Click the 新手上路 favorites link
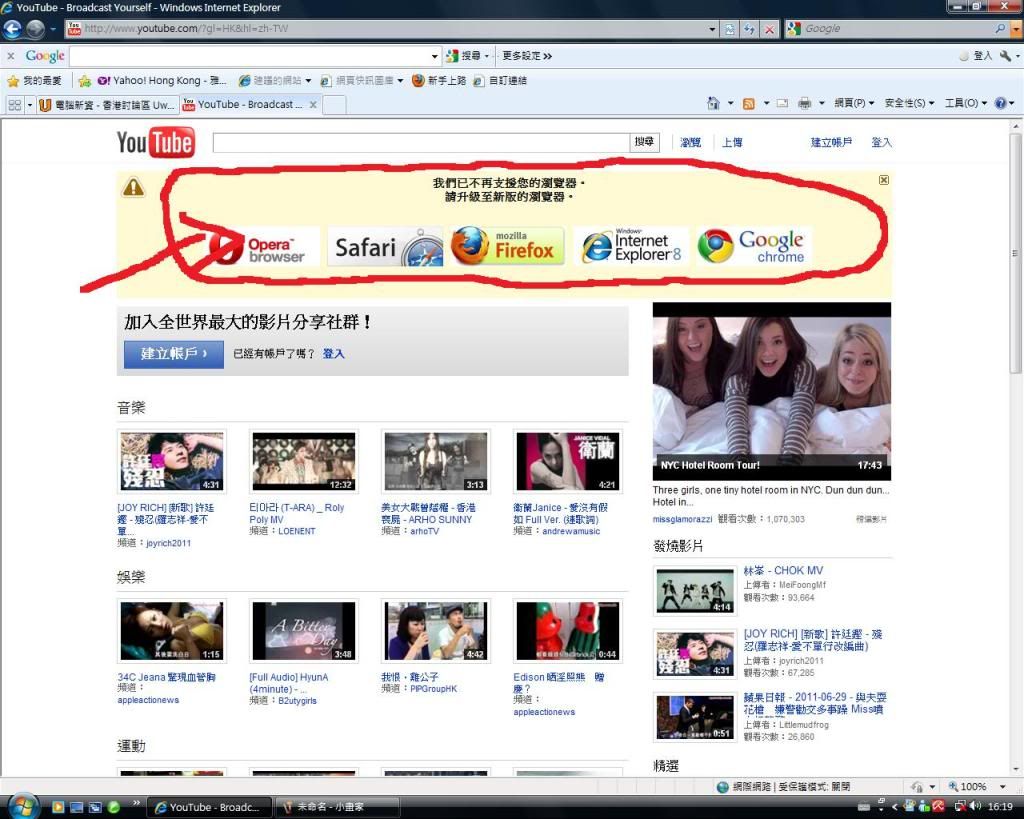1024x819 pixels. [439, 81]
